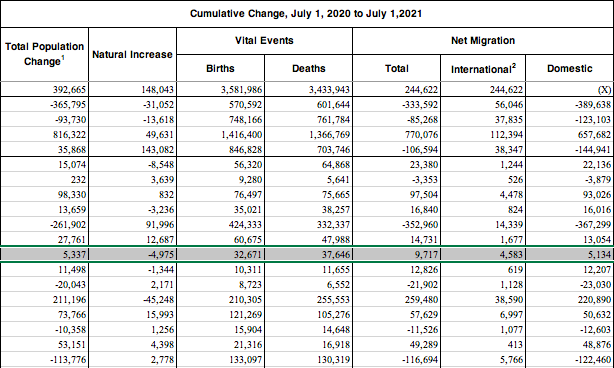Click the international cell showing 38,590
This screenshot has width=614, height=368.
[483, 299]
